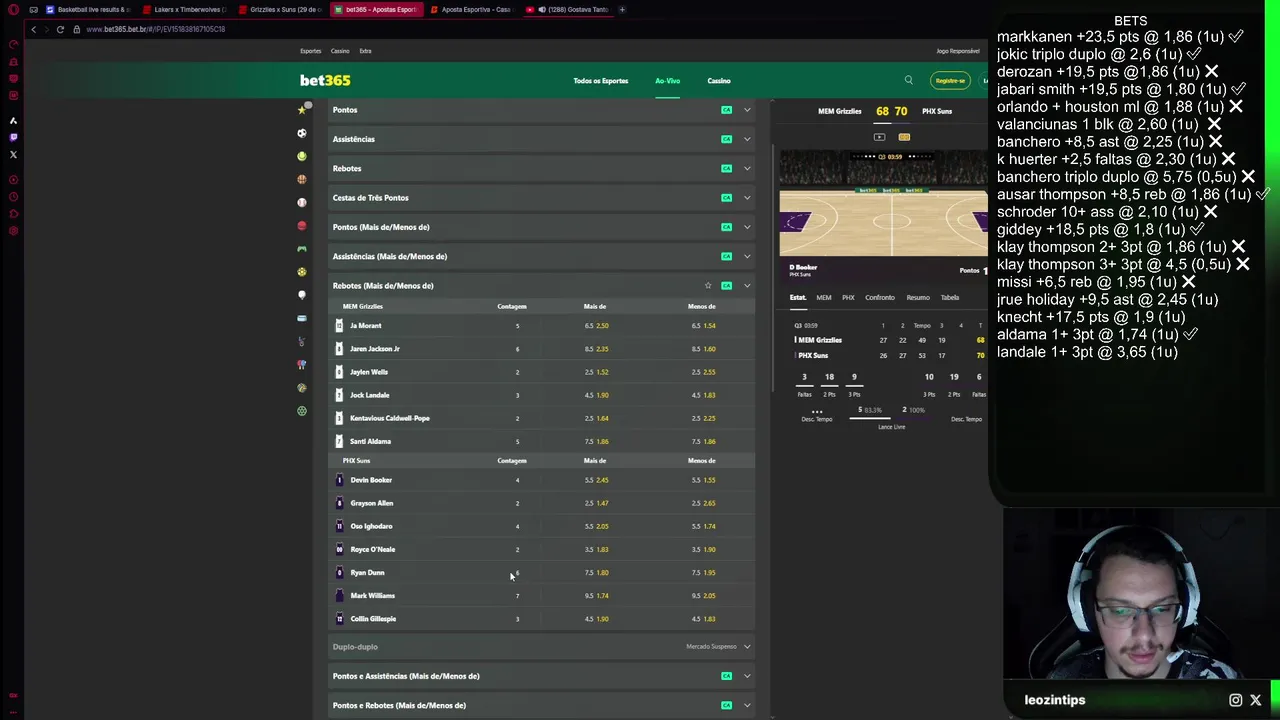Click the Royce O'Neale player row
Image resolution: width=1280 pixels, height=720 pixels.
(x=541, y=549)
